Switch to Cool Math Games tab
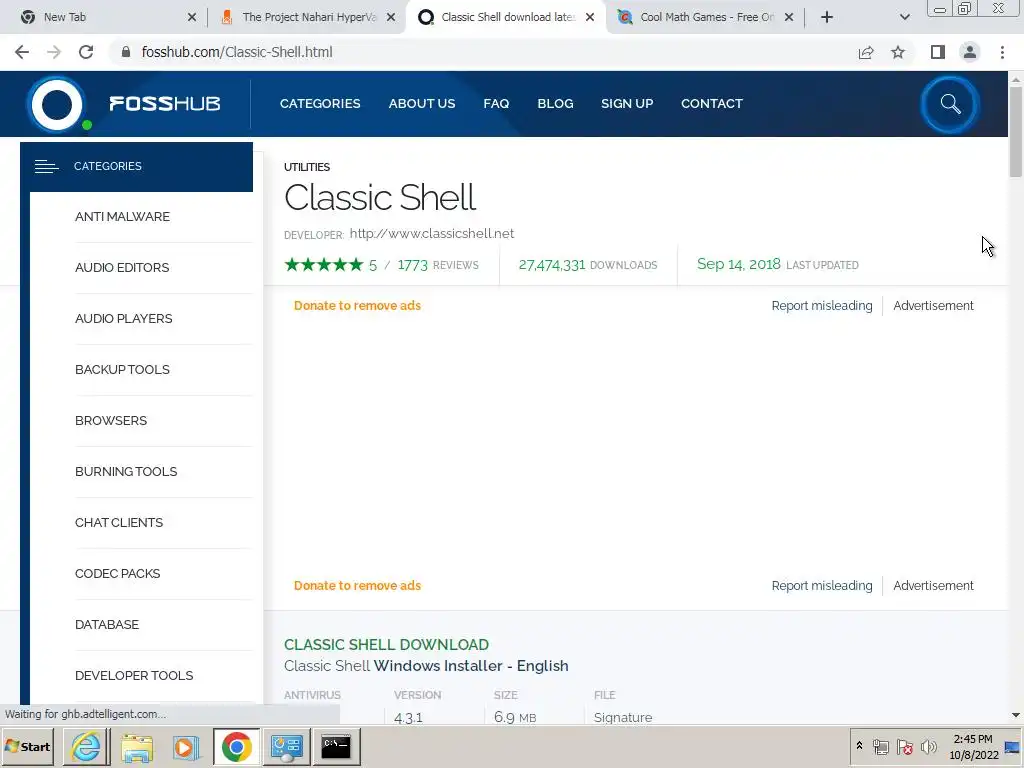 (x=705, y=17)
